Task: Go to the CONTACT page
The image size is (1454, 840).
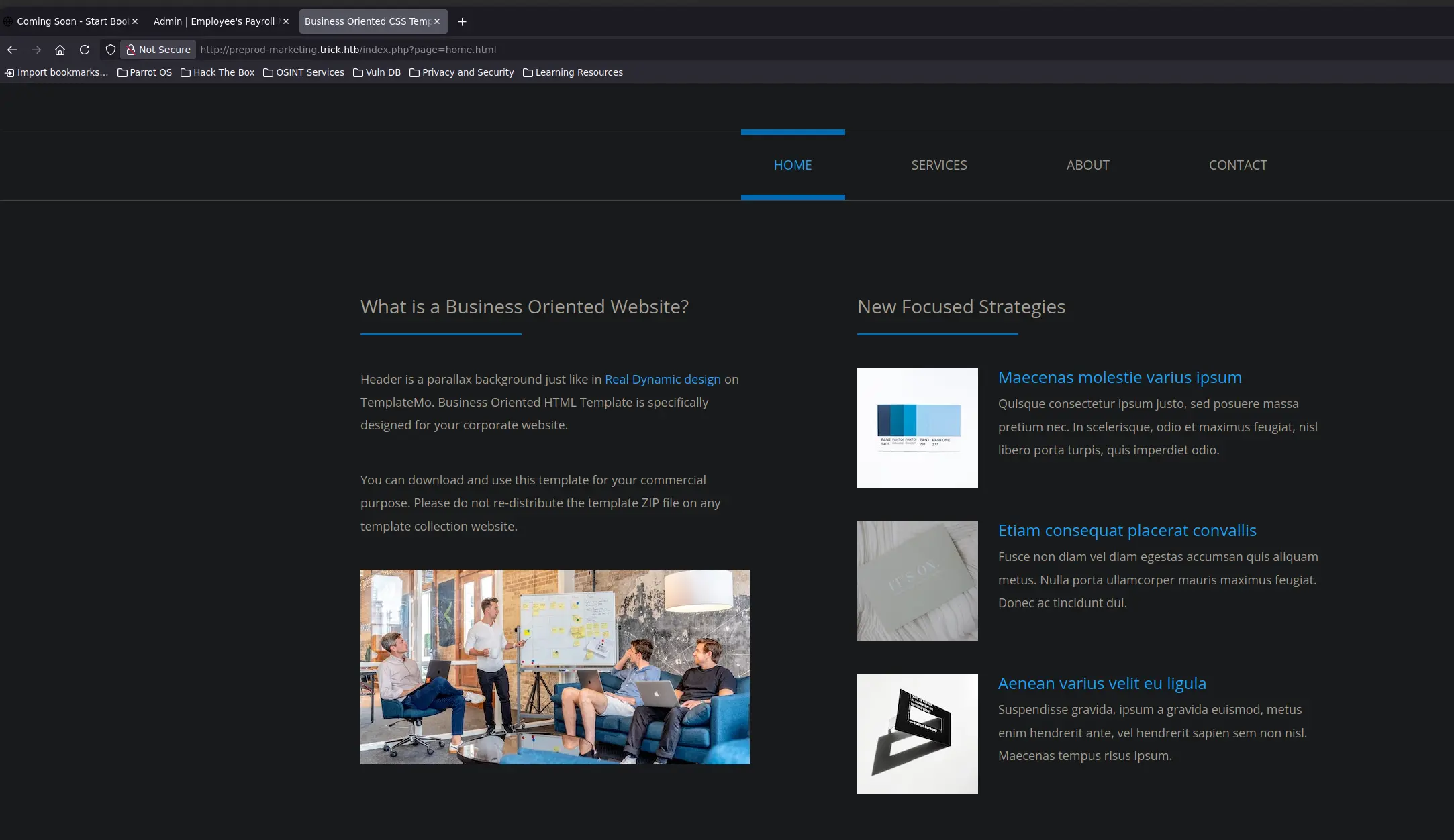Action: pos(1237,165)
